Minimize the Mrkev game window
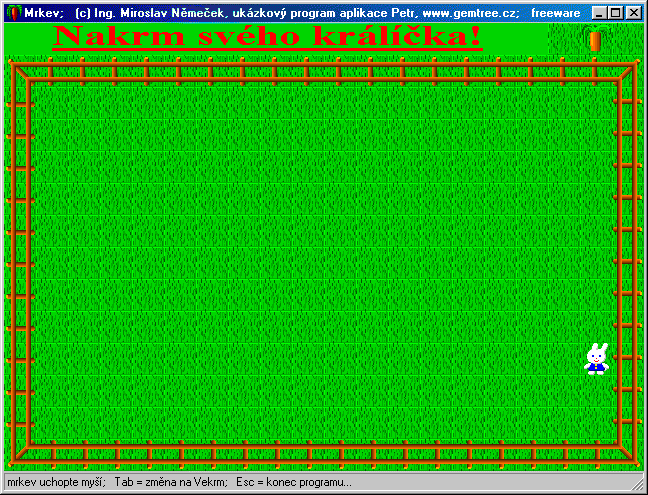This screenshot has height=495, width=648. tap(599, 13)
